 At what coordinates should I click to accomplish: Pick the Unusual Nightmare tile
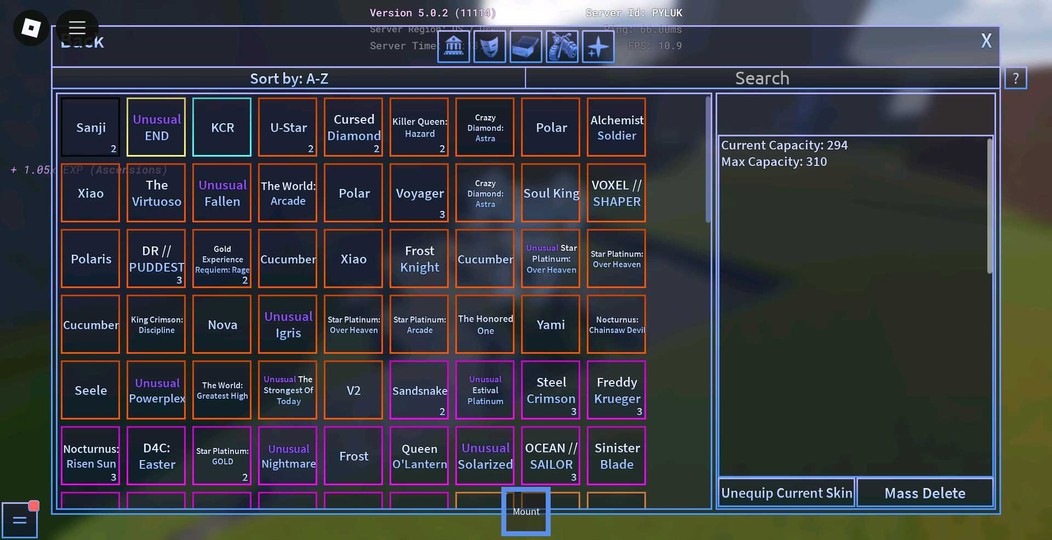click(x=288, y=456)
